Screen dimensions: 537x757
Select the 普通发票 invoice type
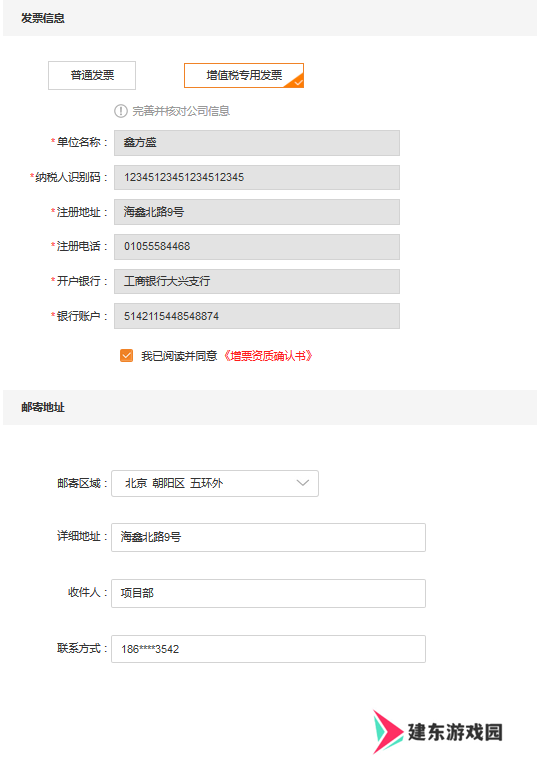[92, 75]
